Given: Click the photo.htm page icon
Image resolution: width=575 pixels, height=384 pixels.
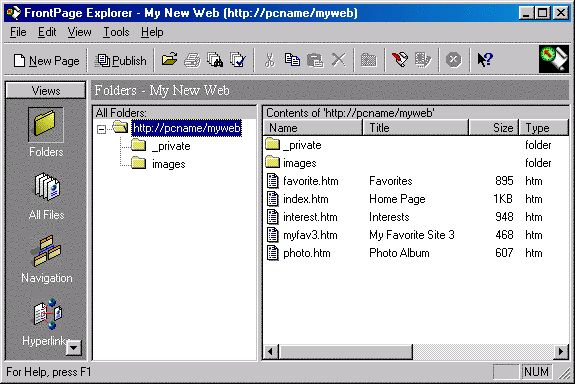Looking at the screenshot, I should pos(272,253).
